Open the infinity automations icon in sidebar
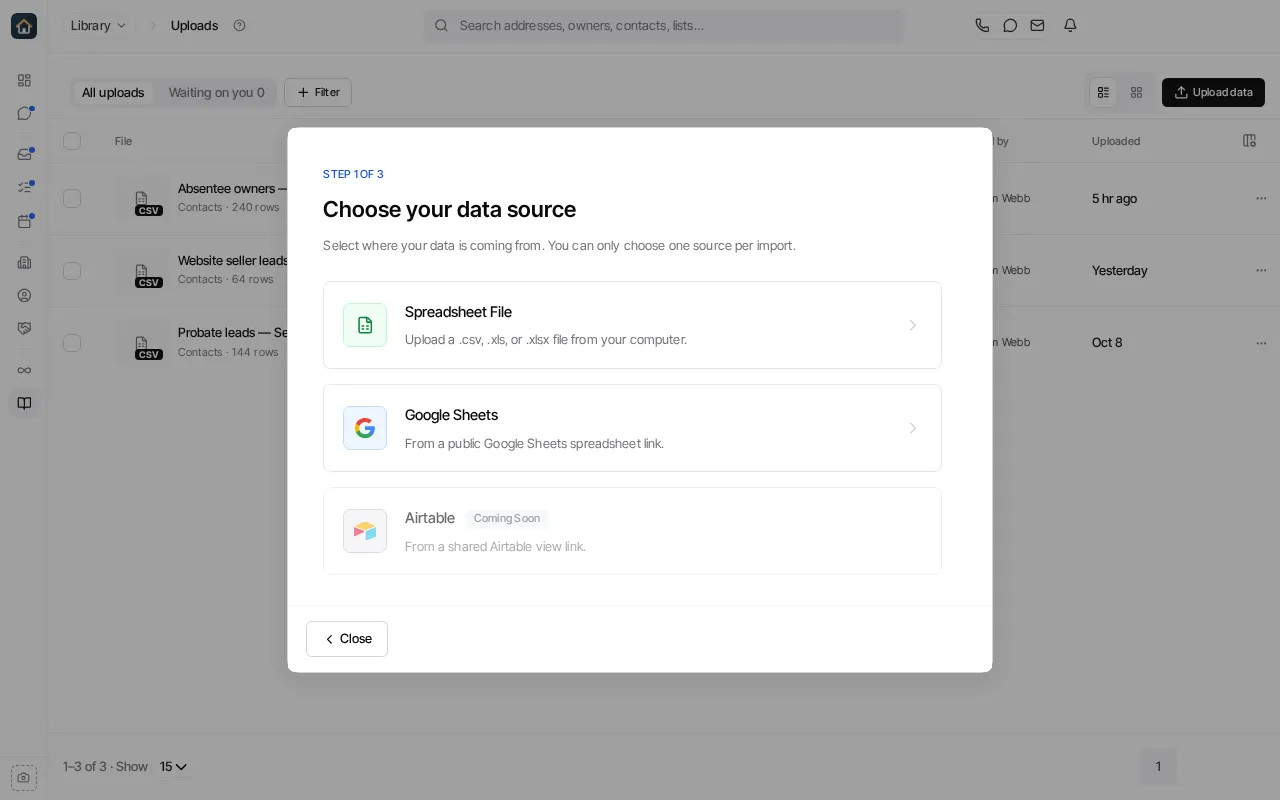Image resolution: width=1280 pixels, height=800 pixels. [x=24, y=370]
